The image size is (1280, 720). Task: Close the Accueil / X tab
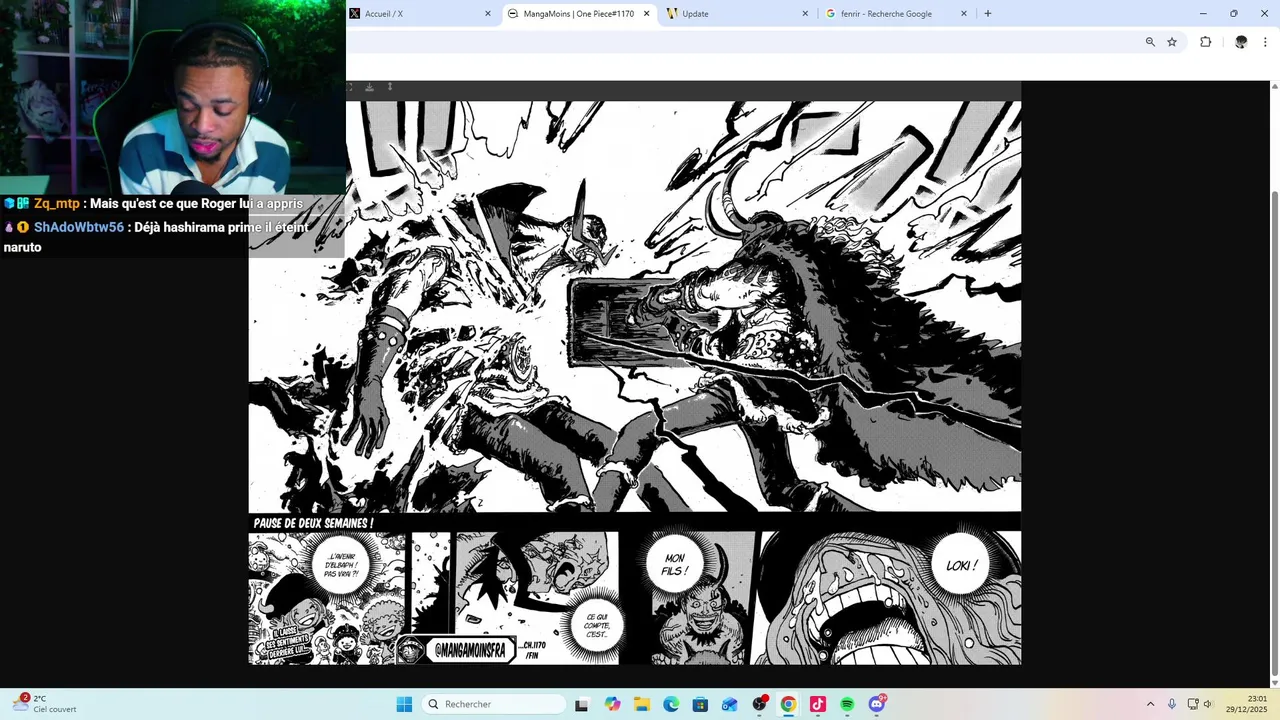point(488,14)
